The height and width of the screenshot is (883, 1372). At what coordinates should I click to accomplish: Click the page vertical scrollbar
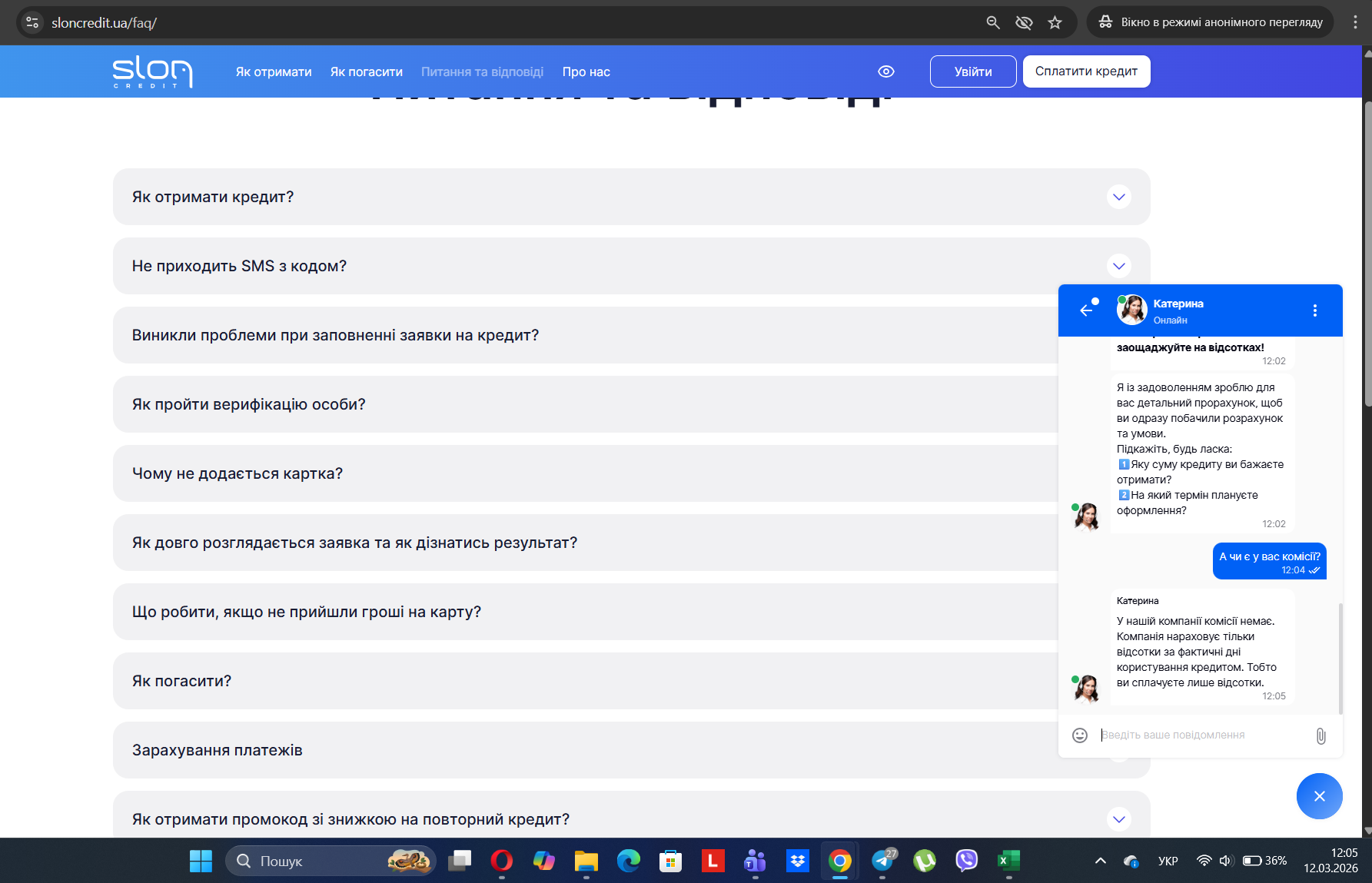coord(1367,254)
